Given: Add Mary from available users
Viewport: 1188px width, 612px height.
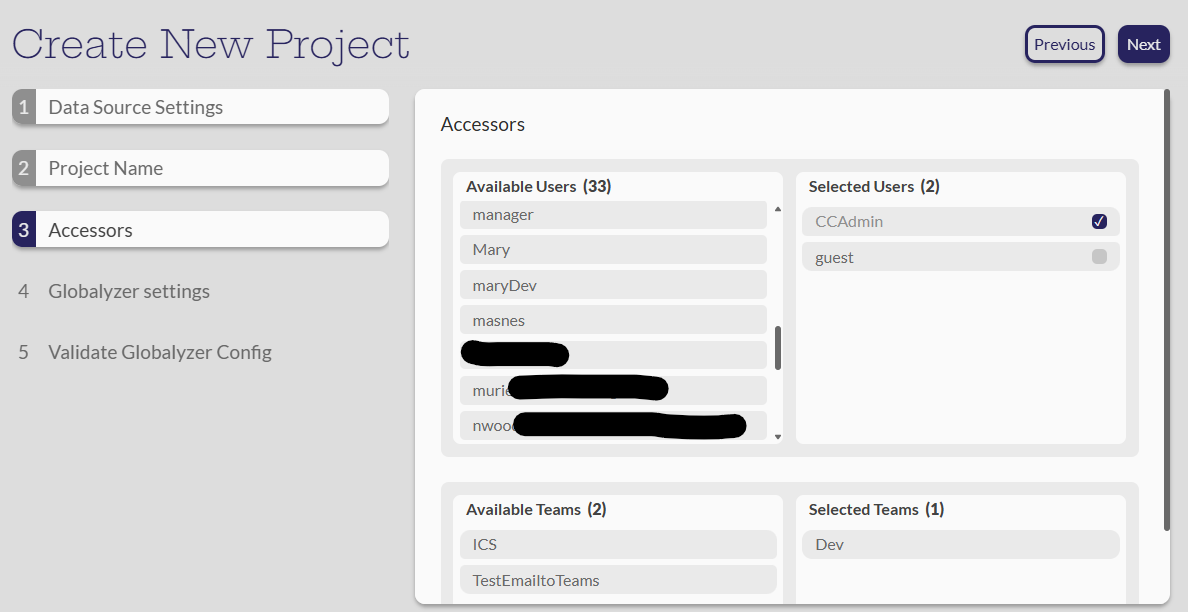Looking at the screenshot, I should pos(613,250).
